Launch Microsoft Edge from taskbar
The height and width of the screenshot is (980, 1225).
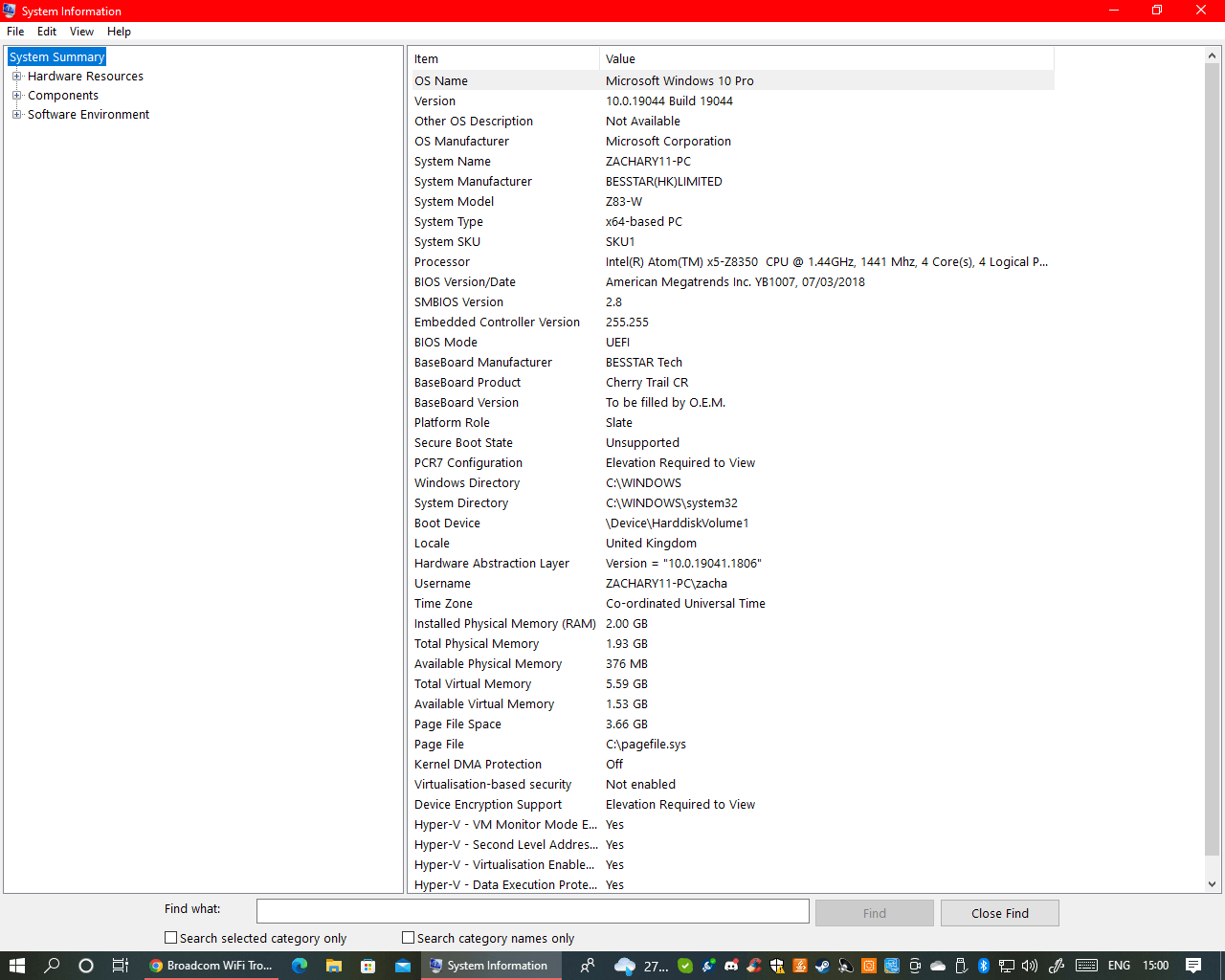[300, 966]
